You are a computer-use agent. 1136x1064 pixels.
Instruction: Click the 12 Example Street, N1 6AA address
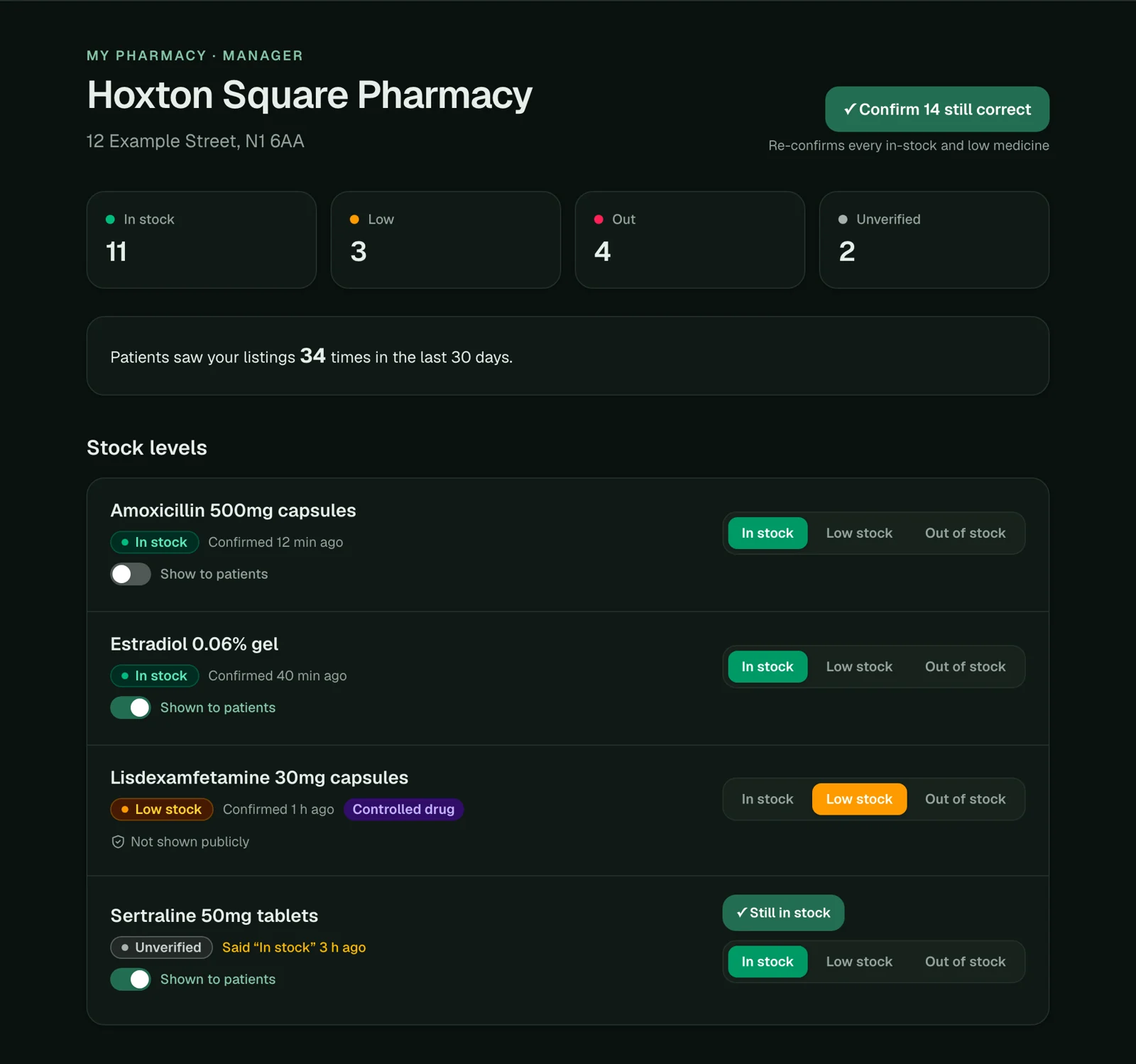pos(195,141)
